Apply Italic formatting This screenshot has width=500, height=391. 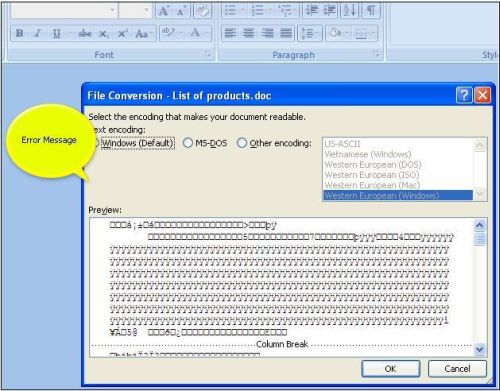click(x=38, y=33)
